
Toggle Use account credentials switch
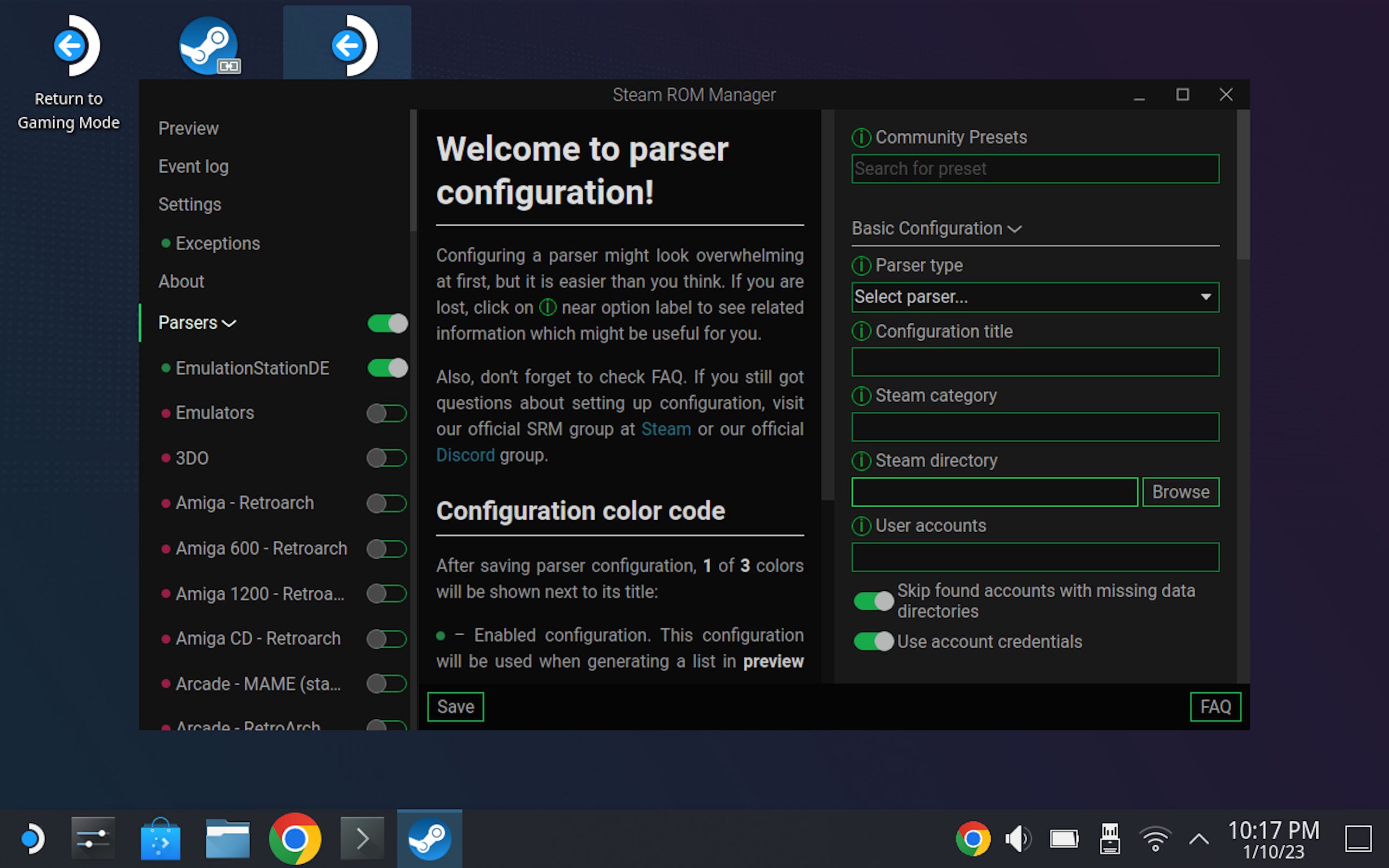click(874, 641)
